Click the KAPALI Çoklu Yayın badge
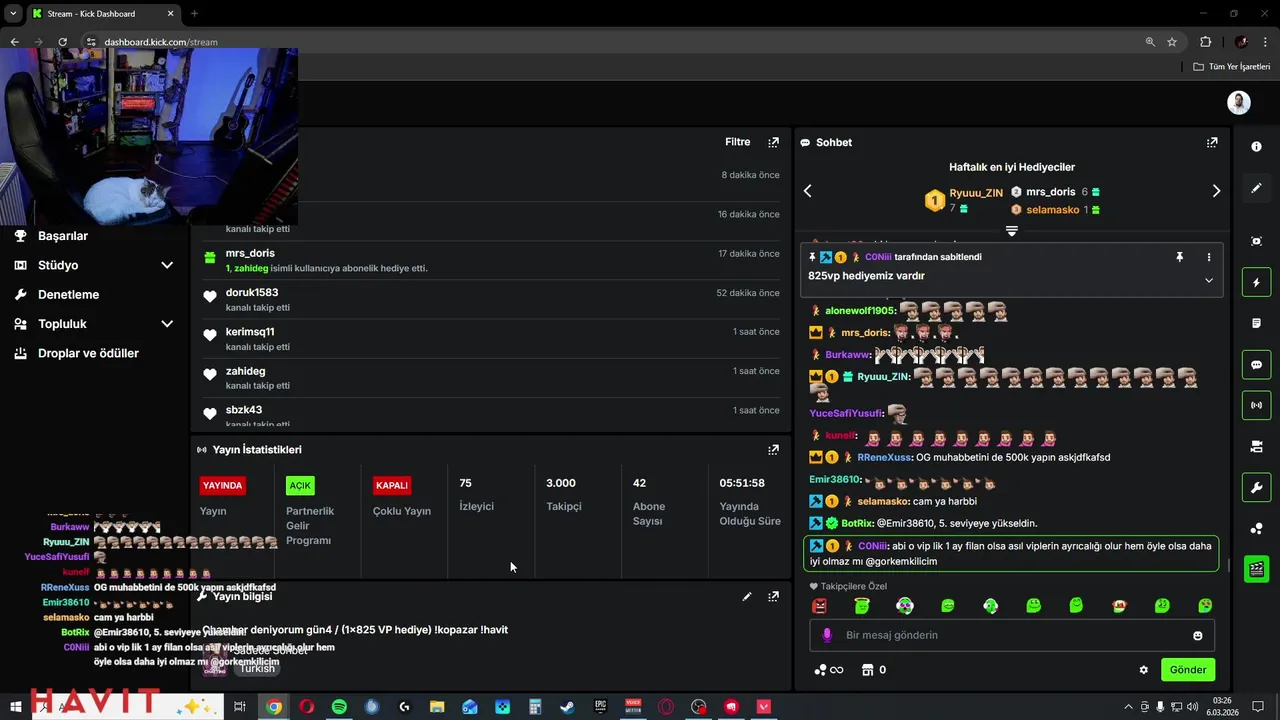 [x=391, y=485]
